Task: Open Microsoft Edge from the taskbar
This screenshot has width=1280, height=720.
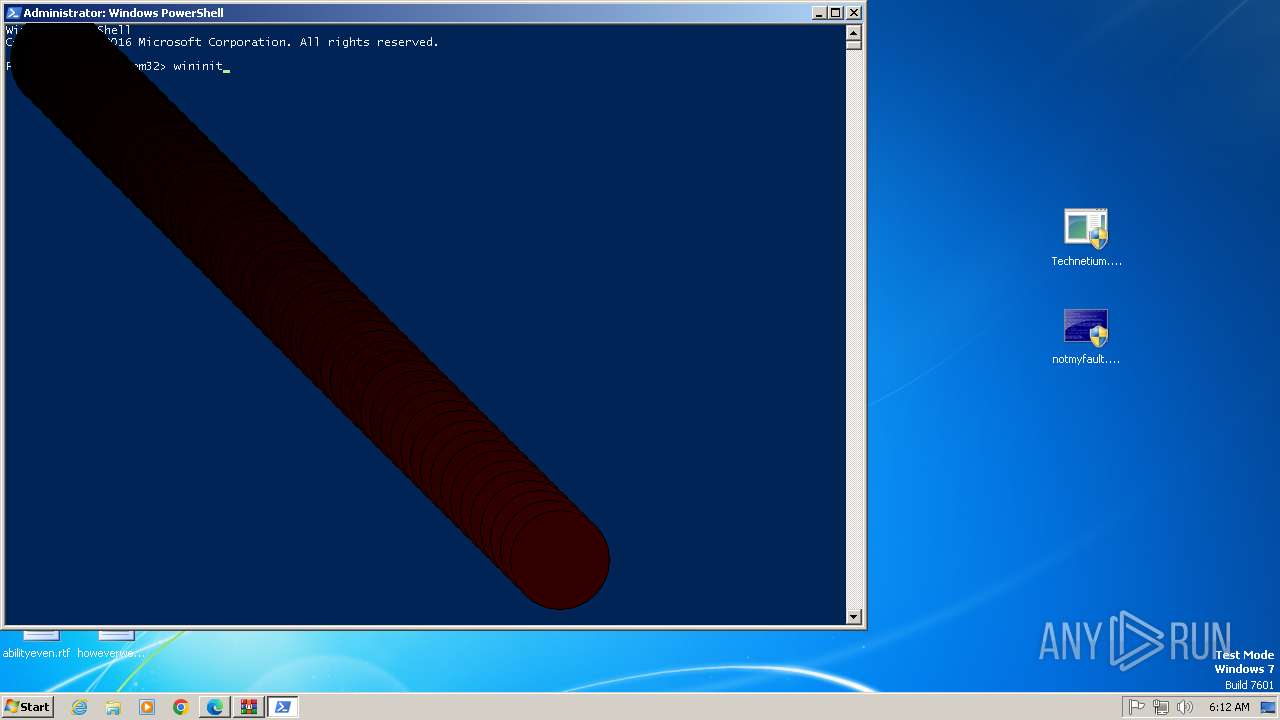Action: click(x=215, y=707)
